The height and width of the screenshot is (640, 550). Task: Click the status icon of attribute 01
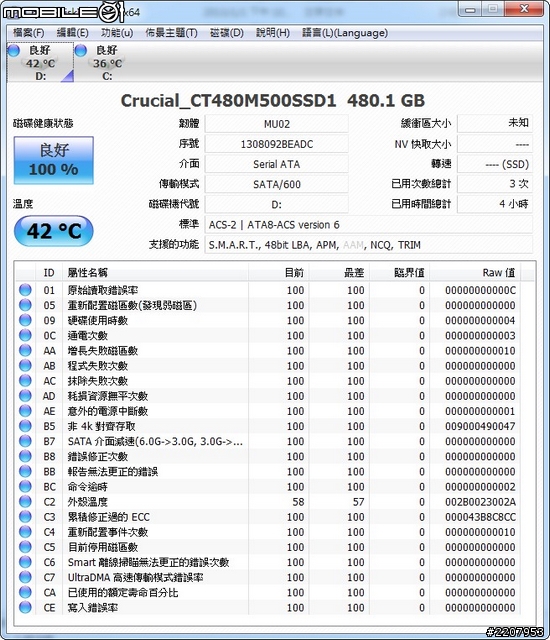pos(25,290)
